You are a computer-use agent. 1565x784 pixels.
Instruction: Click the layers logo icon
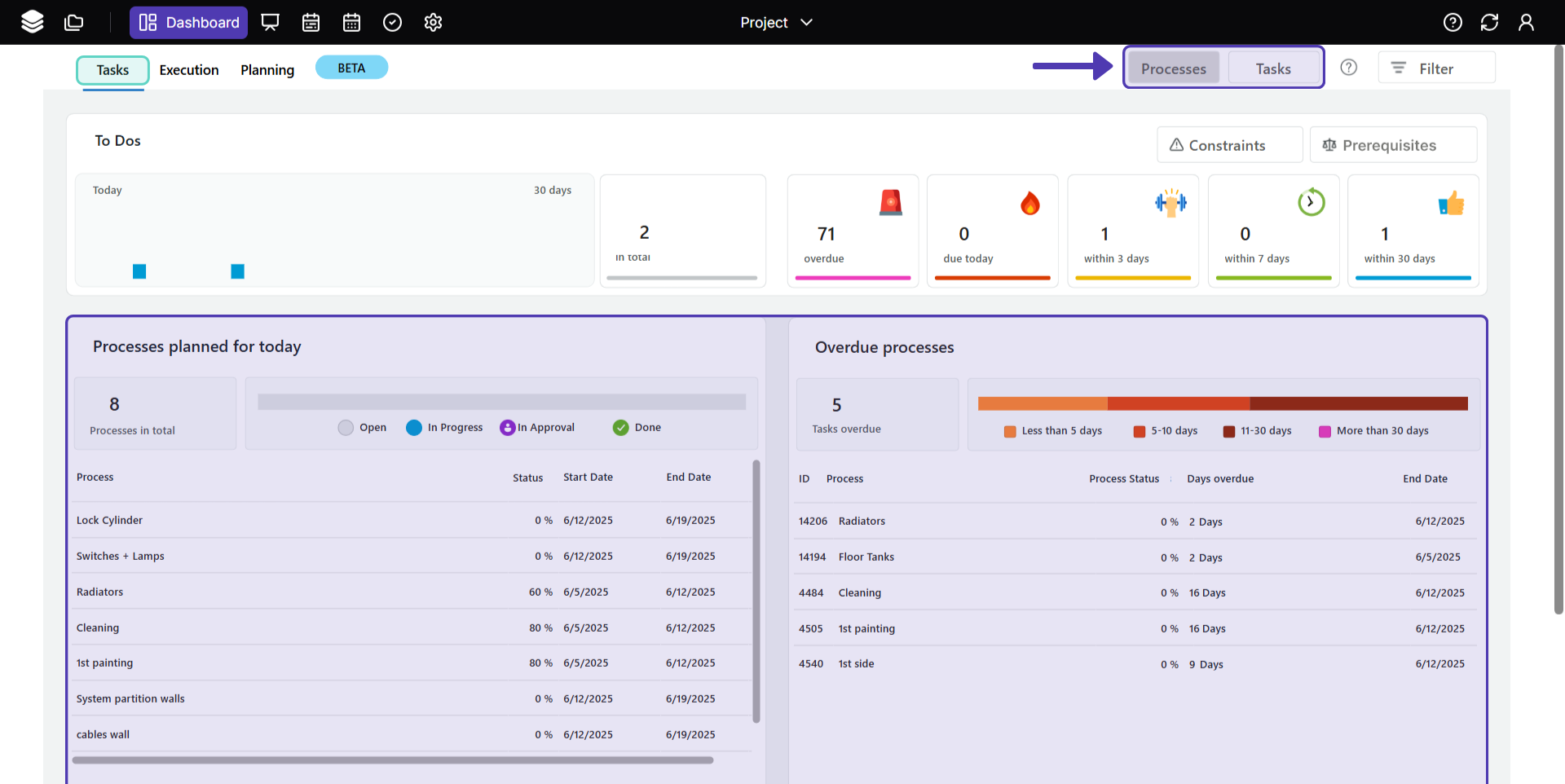tap(33, 22)
